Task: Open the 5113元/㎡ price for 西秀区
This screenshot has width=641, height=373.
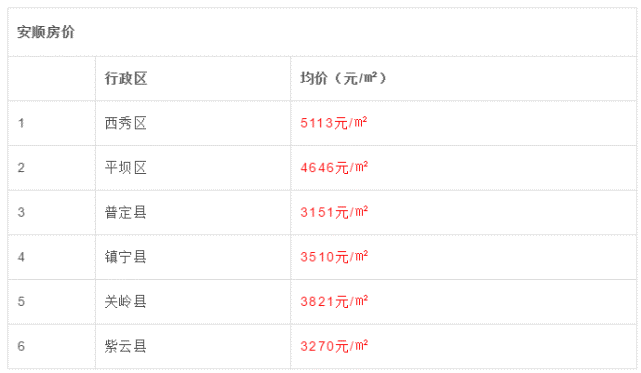Action: tap(334, 123)
